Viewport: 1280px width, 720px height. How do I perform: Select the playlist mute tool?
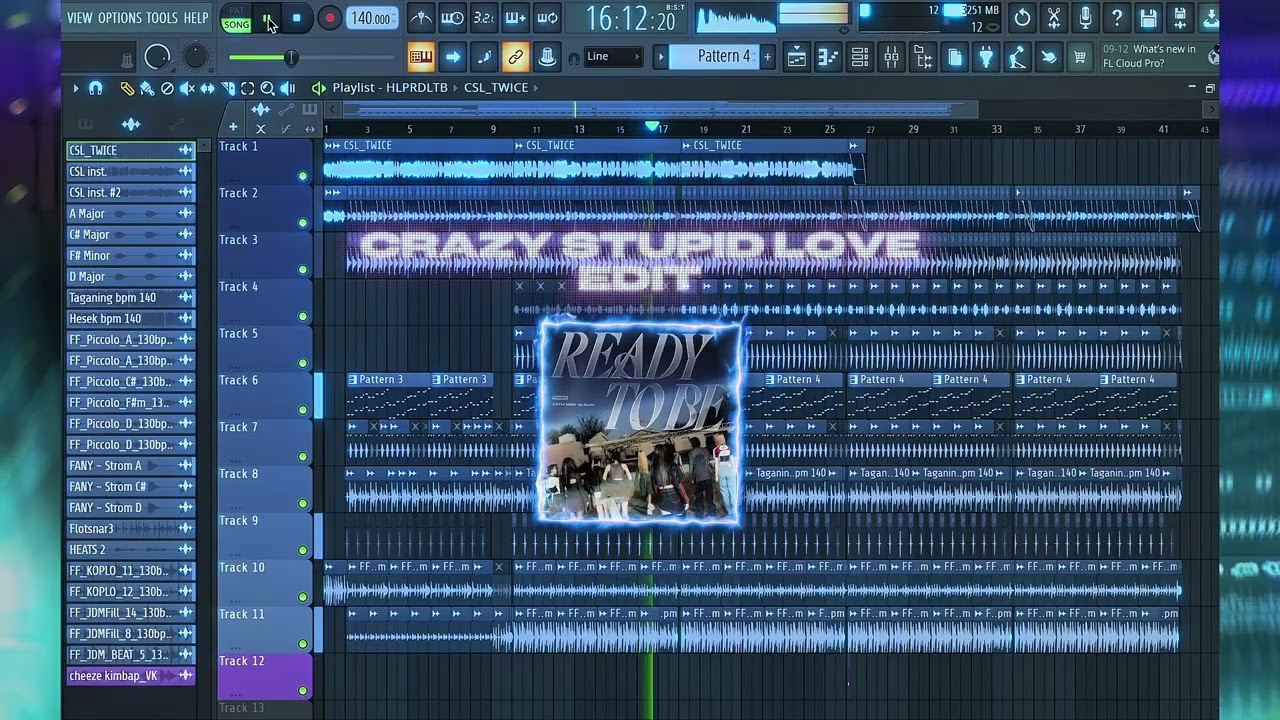point(187,88)
